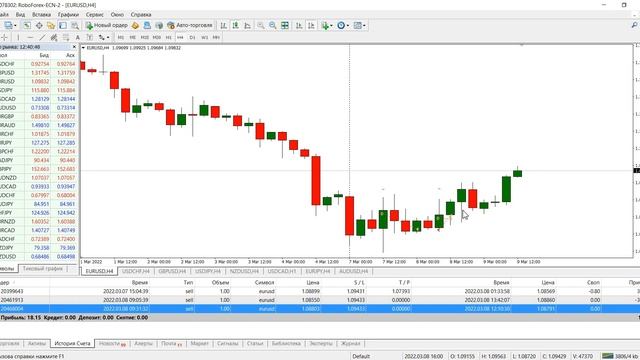Switch to GBPUSD,H4 chart tab
The height and width of the screenshot is (360, 640).
coord(172,271)
